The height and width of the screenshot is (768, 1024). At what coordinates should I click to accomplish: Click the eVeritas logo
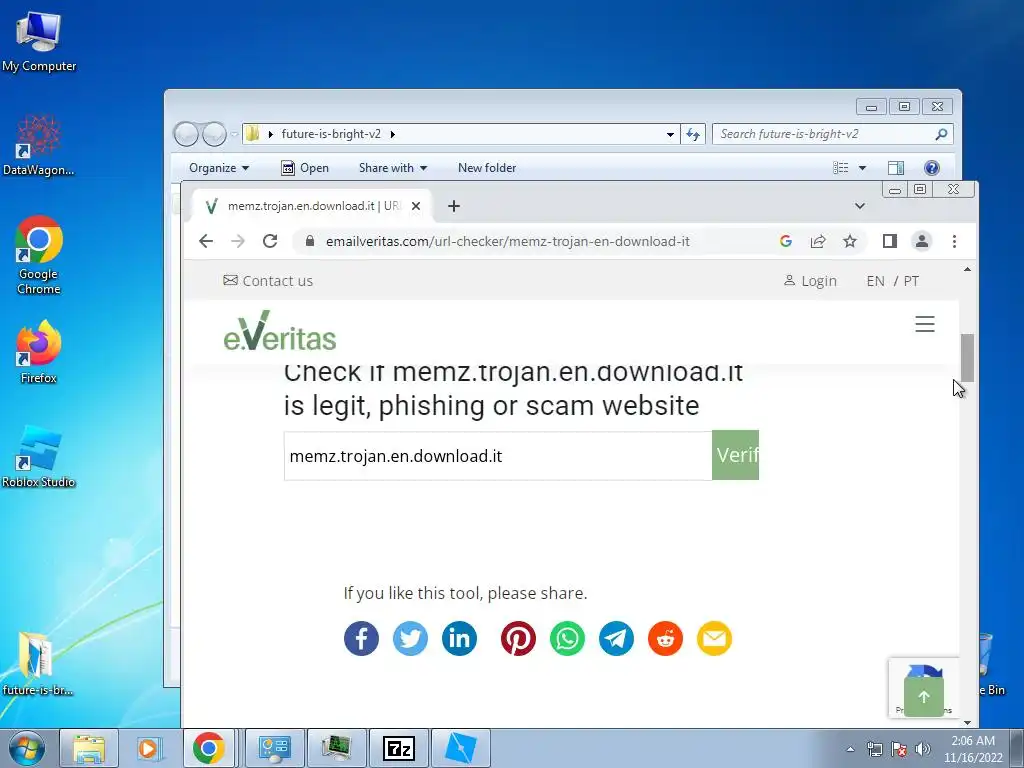pyautogui.click(x=280, y=331)
